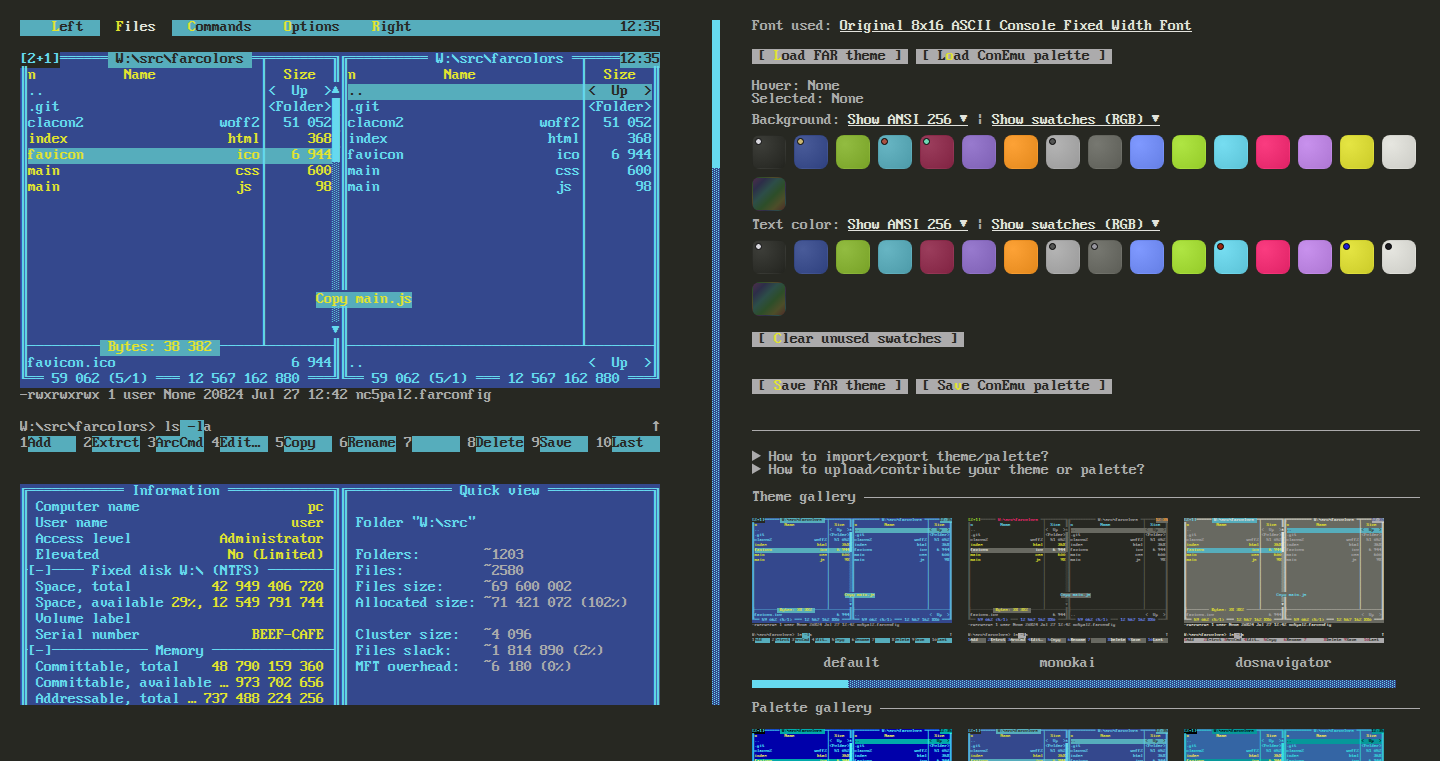
Task: Pick green swatch in Background row
Action: coord(853,152)
